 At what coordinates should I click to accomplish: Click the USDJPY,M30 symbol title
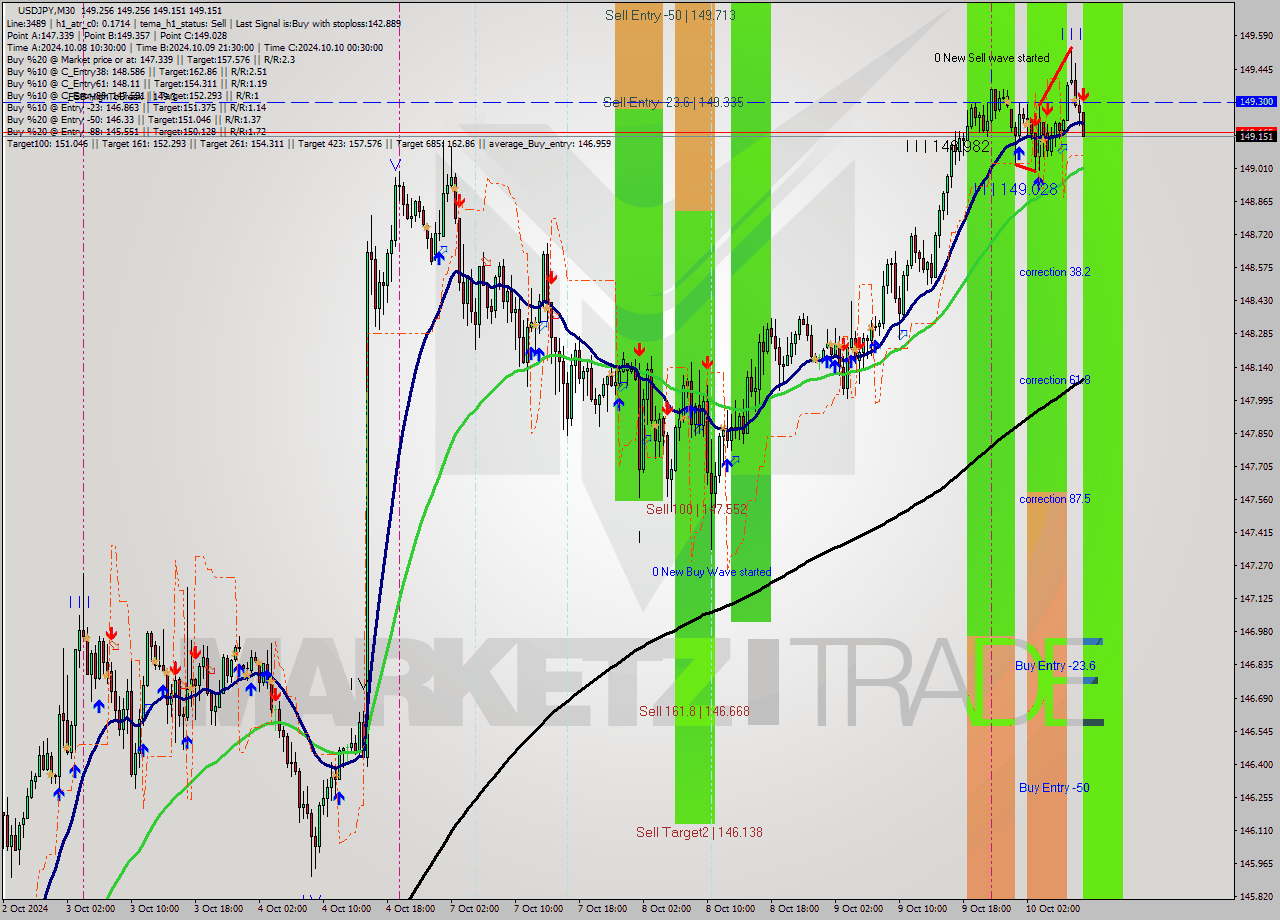48,10
